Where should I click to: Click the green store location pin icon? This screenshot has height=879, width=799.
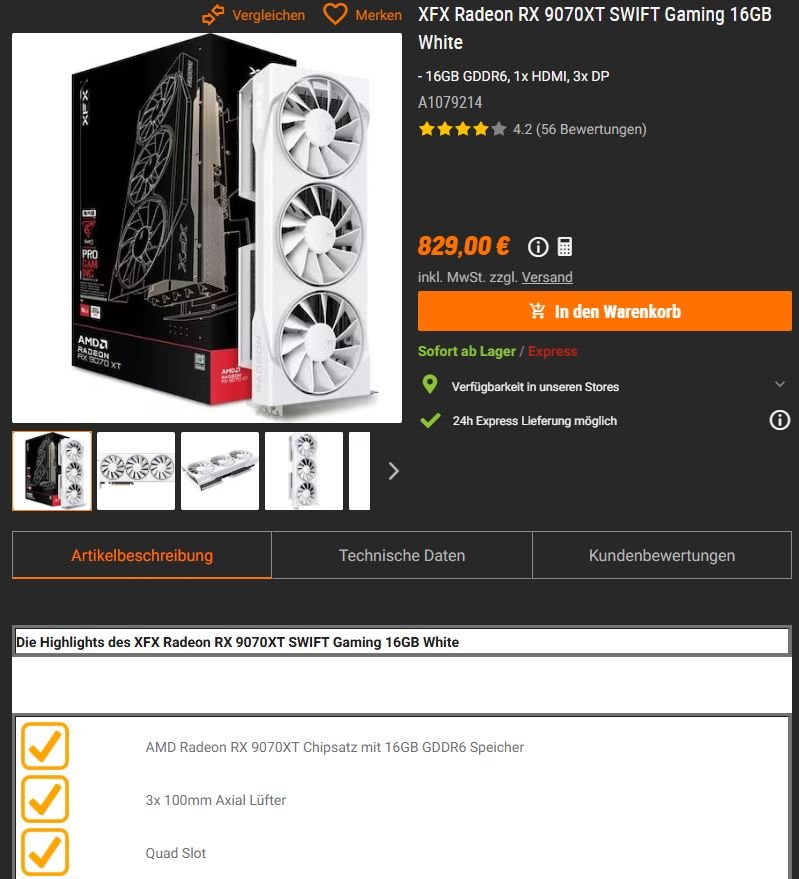pos(430,385)
